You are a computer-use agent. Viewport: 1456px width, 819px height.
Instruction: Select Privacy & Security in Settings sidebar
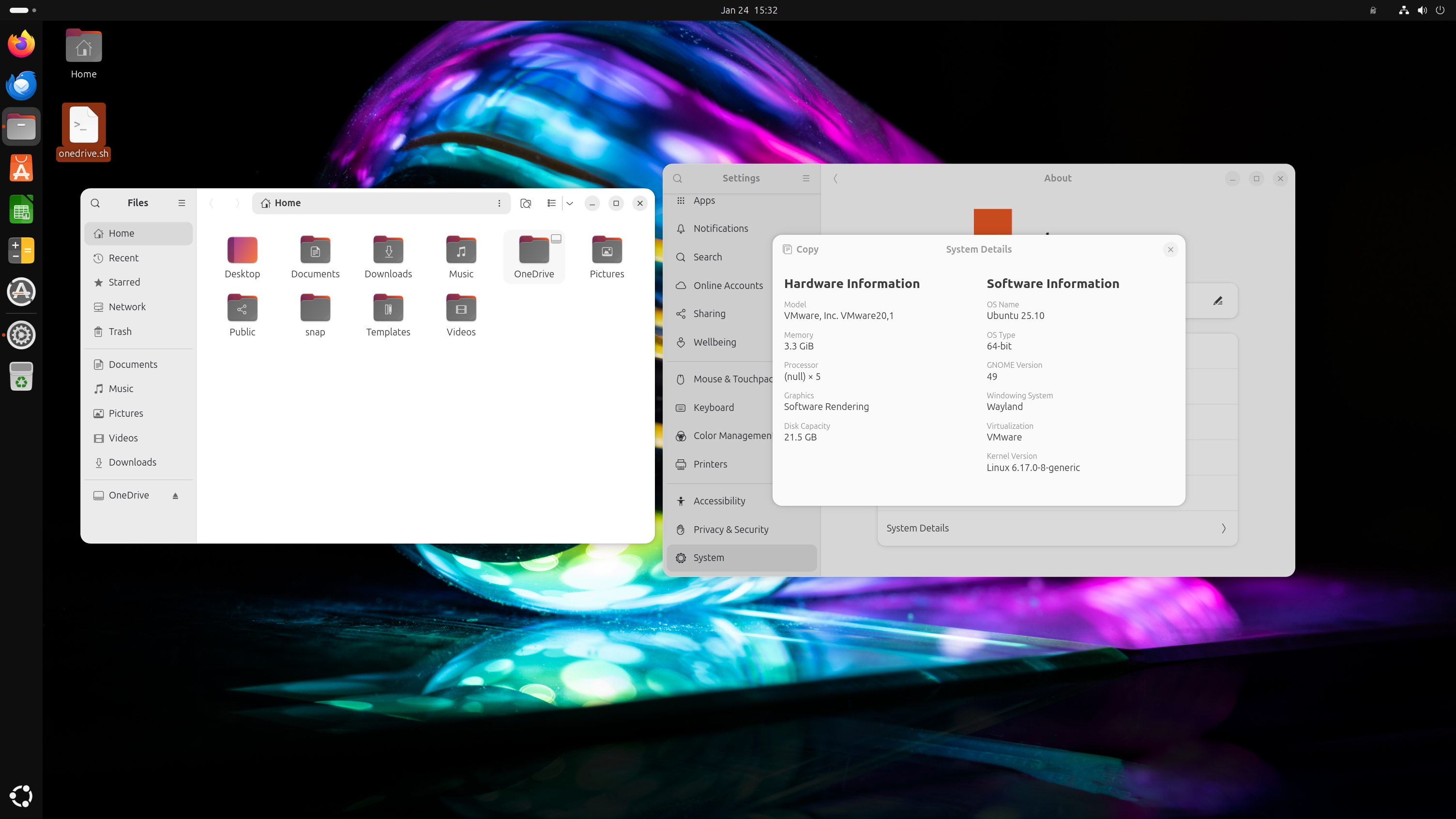click(x=730, y=529)
